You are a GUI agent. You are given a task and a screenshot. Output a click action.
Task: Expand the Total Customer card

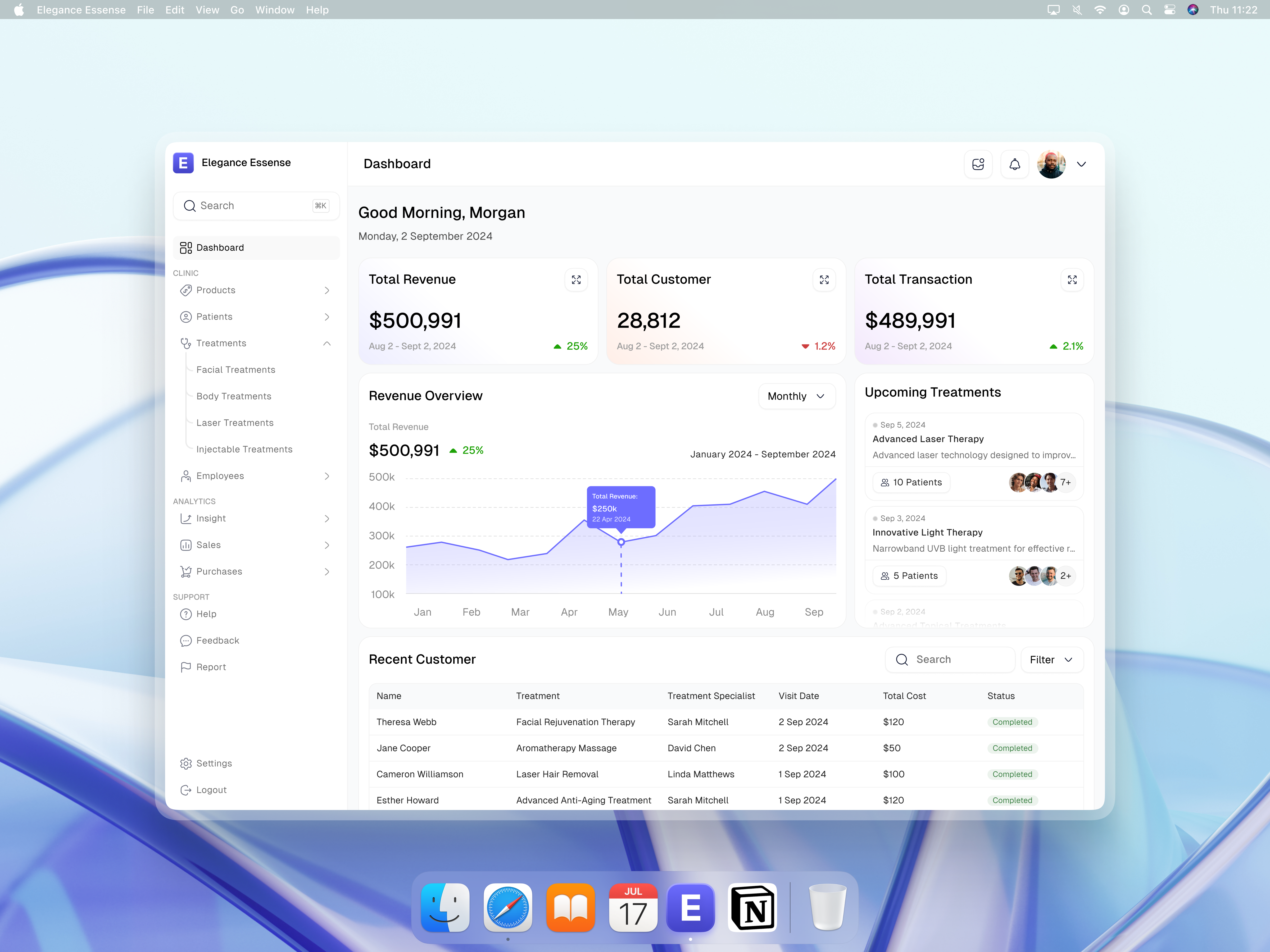[x=824, y=280]
